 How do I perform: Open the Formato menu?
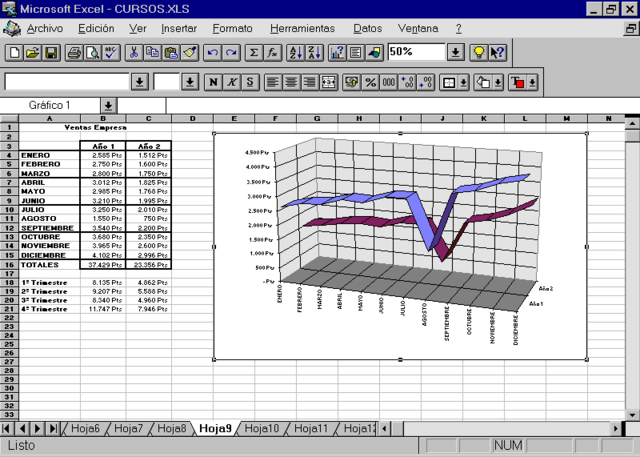(x=232, y=29)
